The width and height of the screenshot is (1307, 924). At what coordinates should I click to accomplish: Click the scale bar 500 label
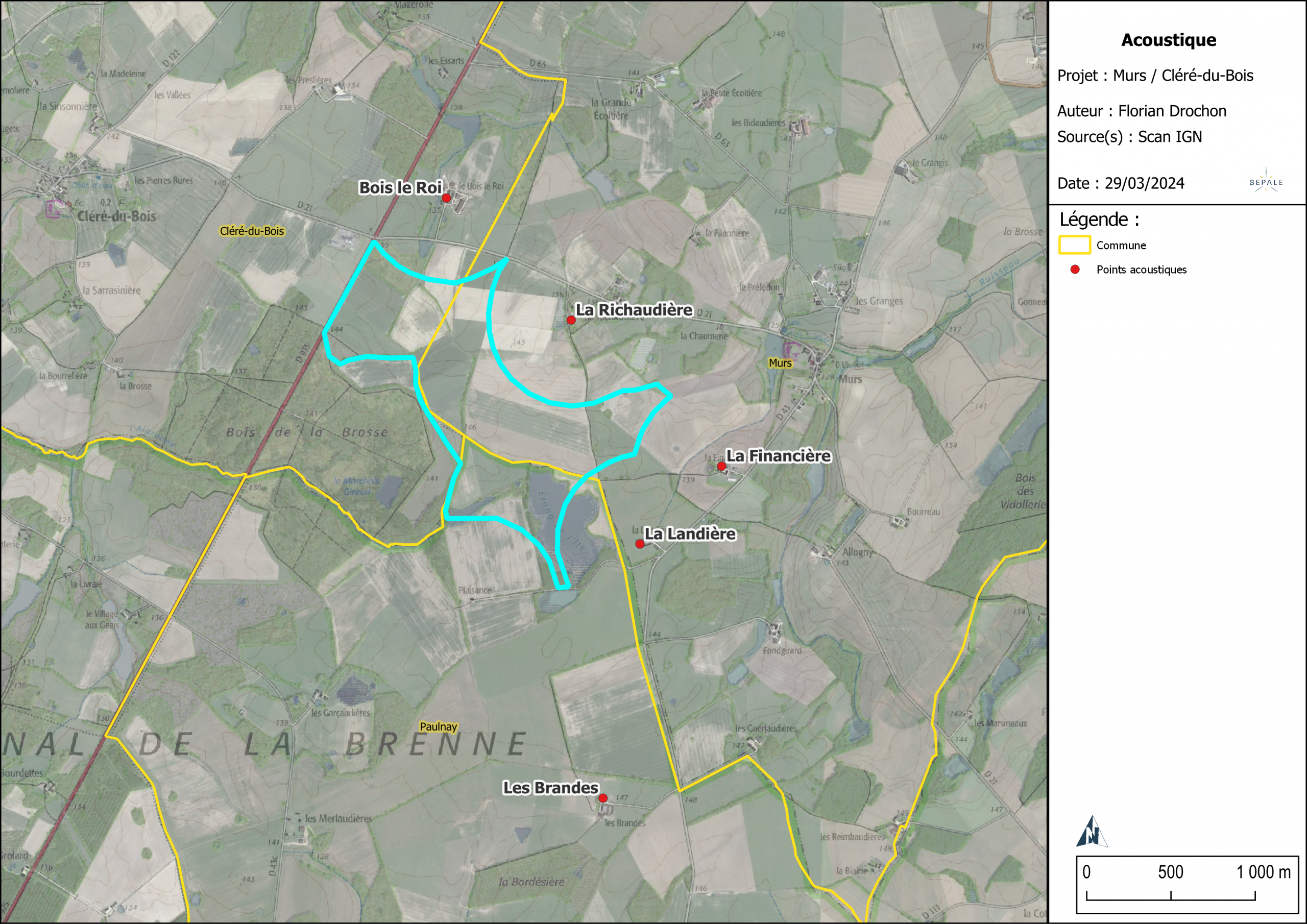coord(1170,871)
